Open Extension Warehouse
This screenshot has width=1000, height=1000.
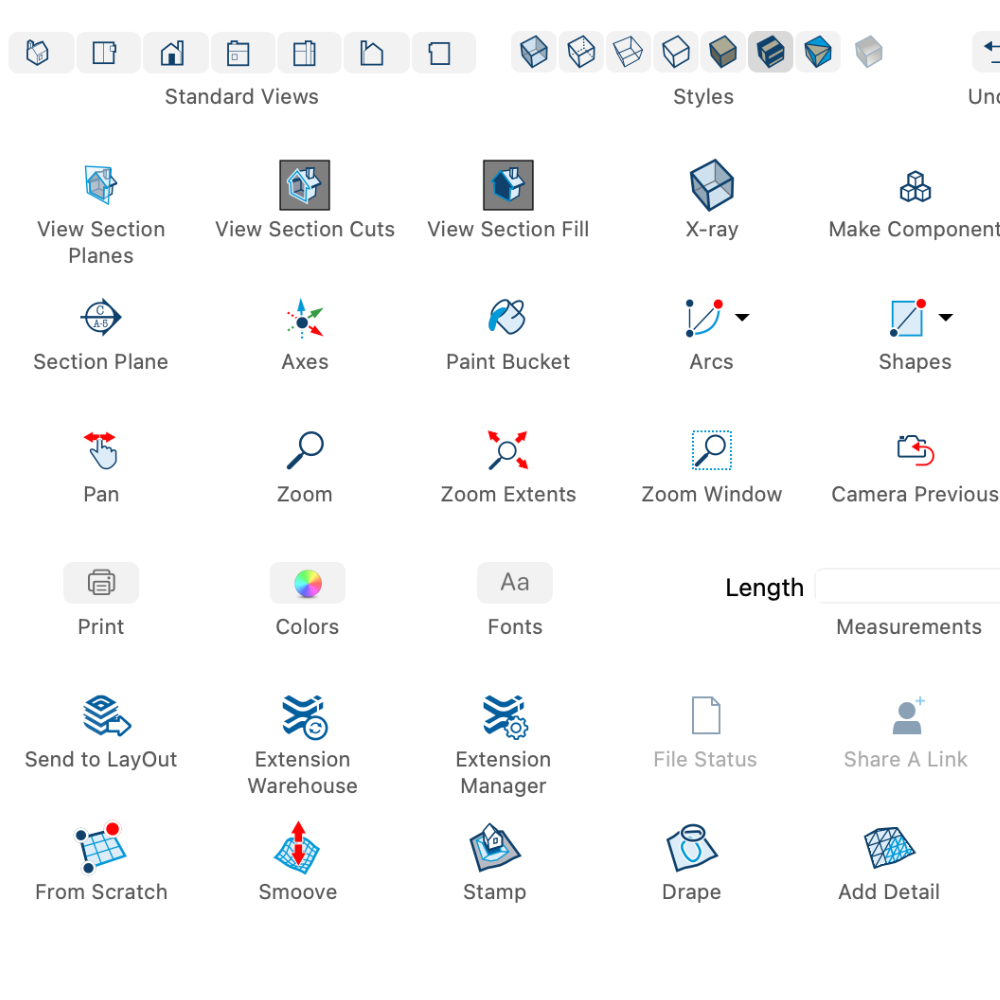304,717
